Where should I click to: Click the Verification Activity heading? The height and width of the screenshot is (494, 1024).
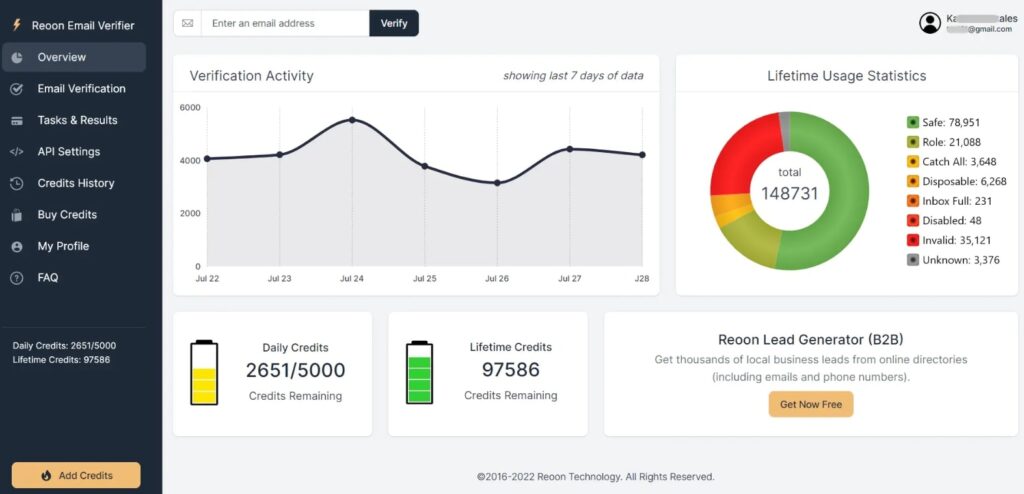pos(251,76)
